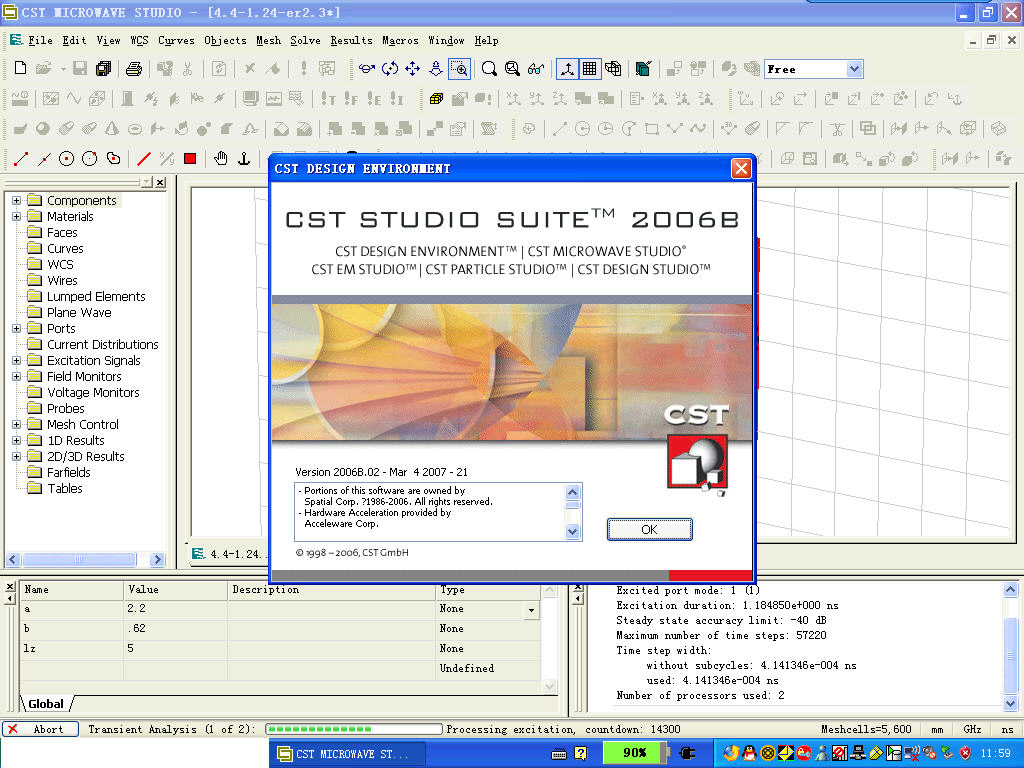Pick the point on circle tool
This screenshot has width=1024, height=768.
[x=89, y=159]
